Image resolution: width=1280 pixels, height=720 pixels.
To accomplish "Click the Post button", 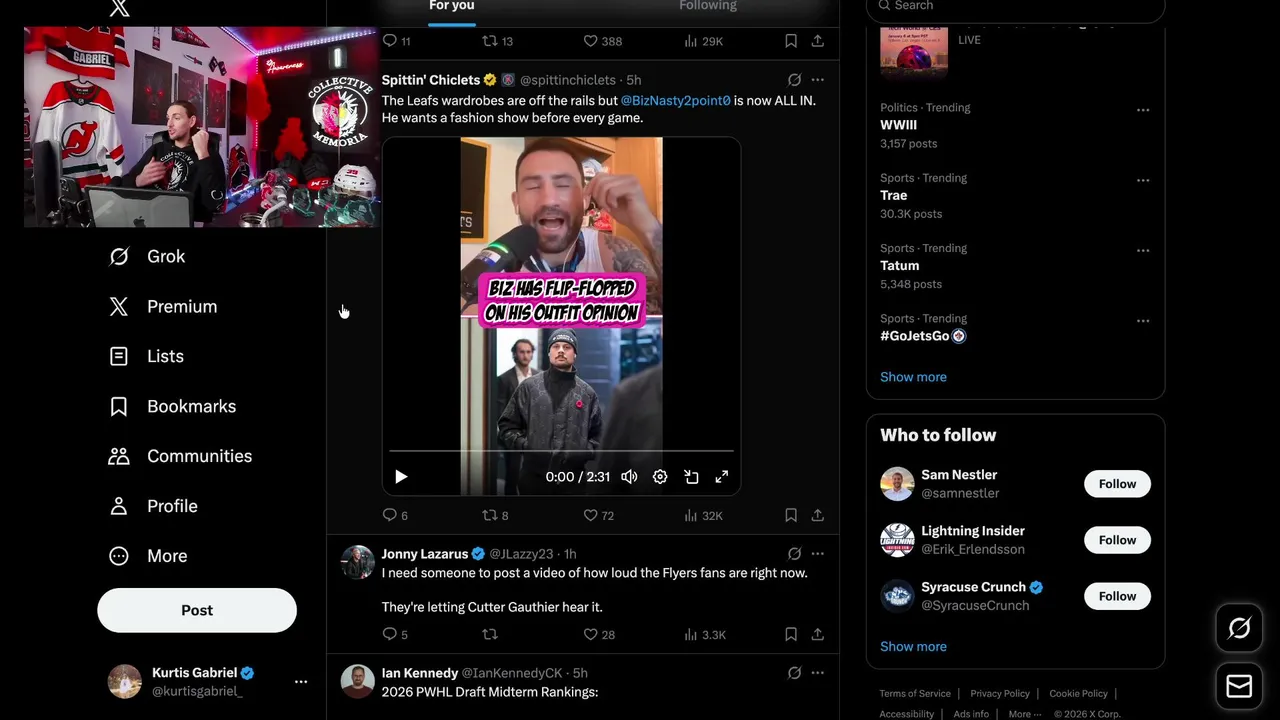I will pos(197,610).
